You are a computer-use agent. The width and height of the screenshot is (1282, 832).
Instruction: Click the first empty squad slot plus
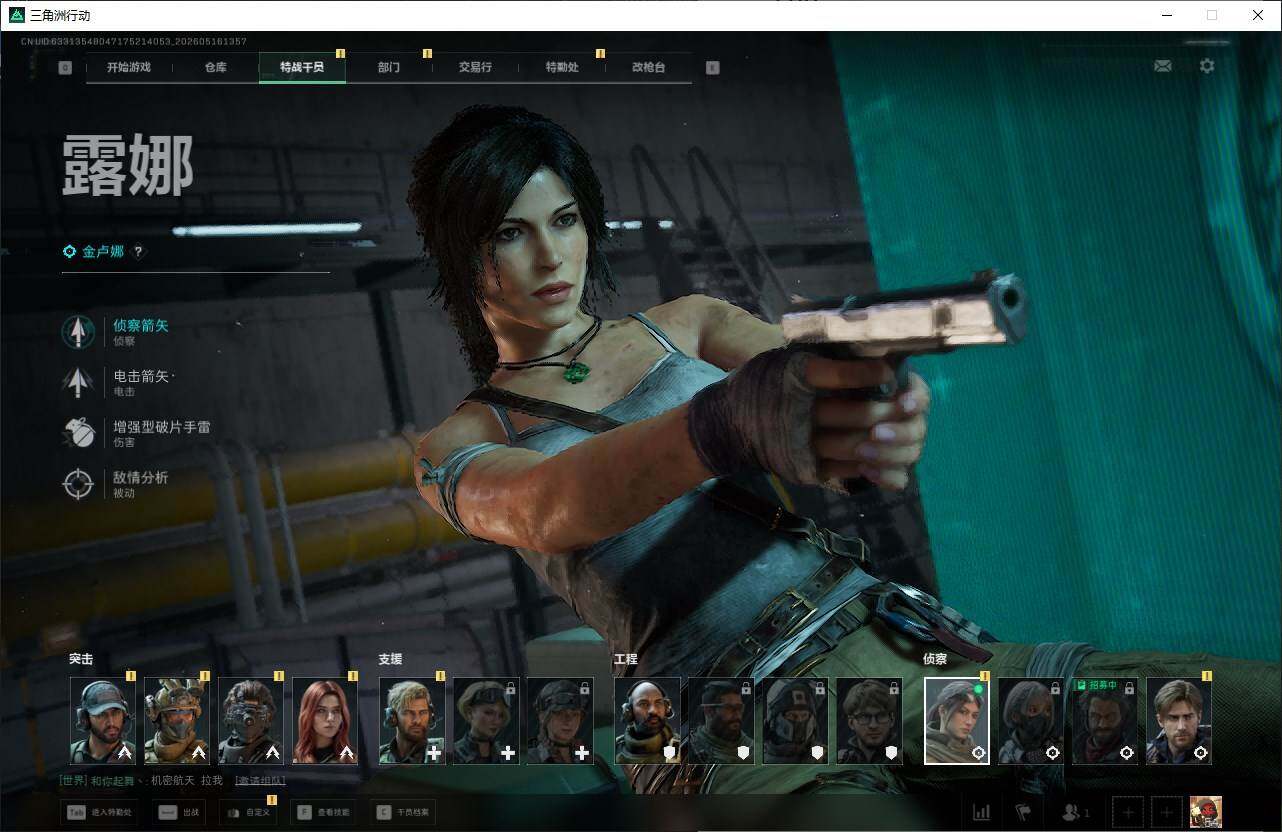click(1128, 812)
